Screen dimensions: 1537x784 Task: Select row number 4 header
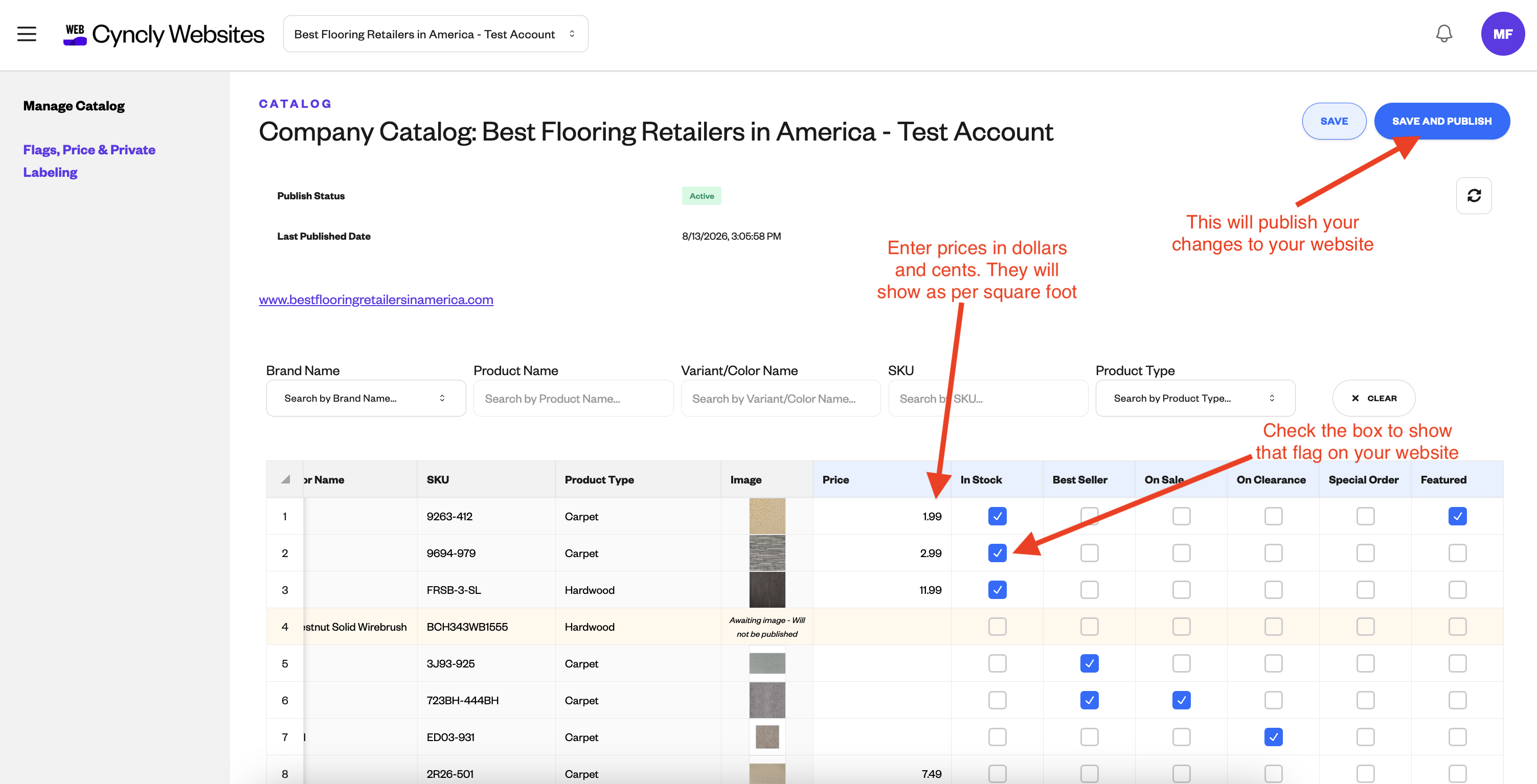click(x=285, y=627)
